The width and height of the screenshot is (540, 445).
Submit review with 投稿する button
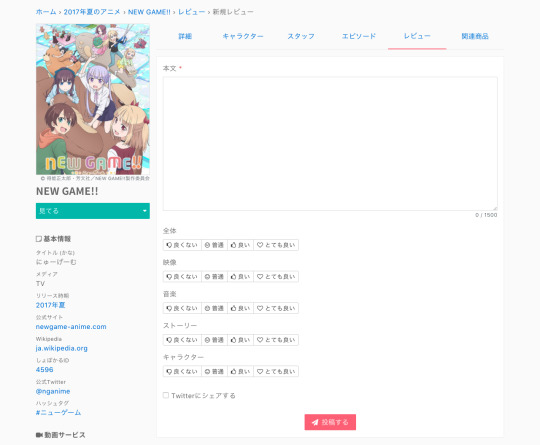pos(330,422)
